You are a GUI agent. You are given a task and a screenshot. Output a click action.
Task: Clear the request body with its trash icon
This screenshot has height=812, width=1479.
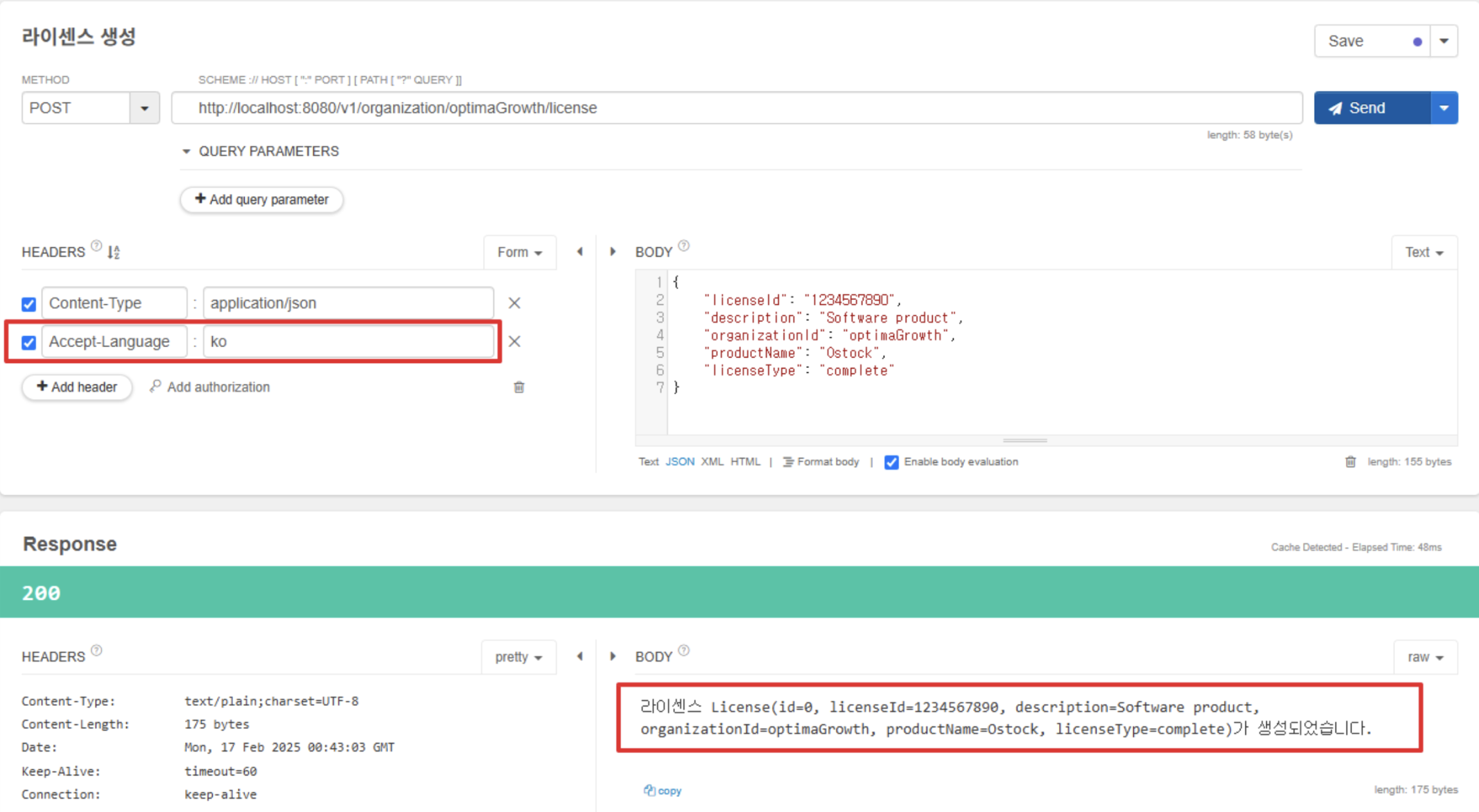pyautogui.click(x=1350, y=462)
